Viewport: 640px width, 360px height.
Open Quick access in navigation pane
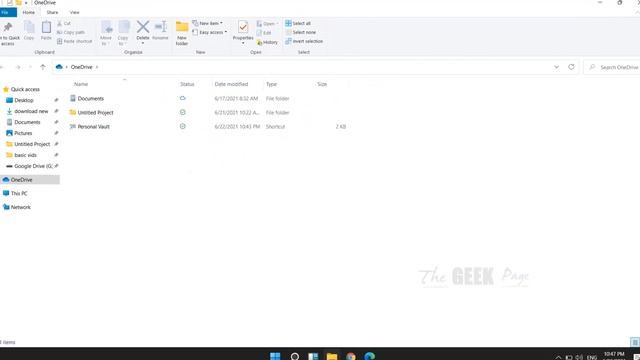click(25, 89)
